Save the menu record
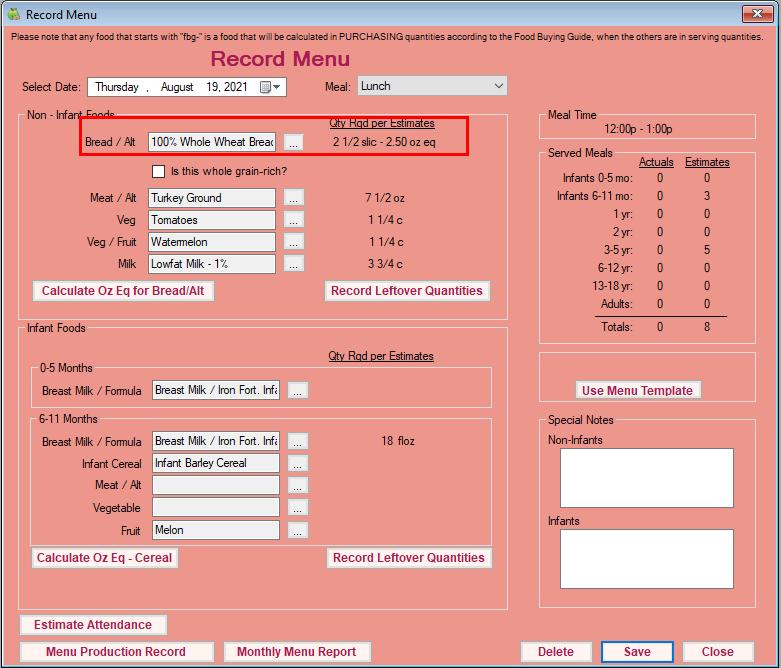 coord(637,652)
